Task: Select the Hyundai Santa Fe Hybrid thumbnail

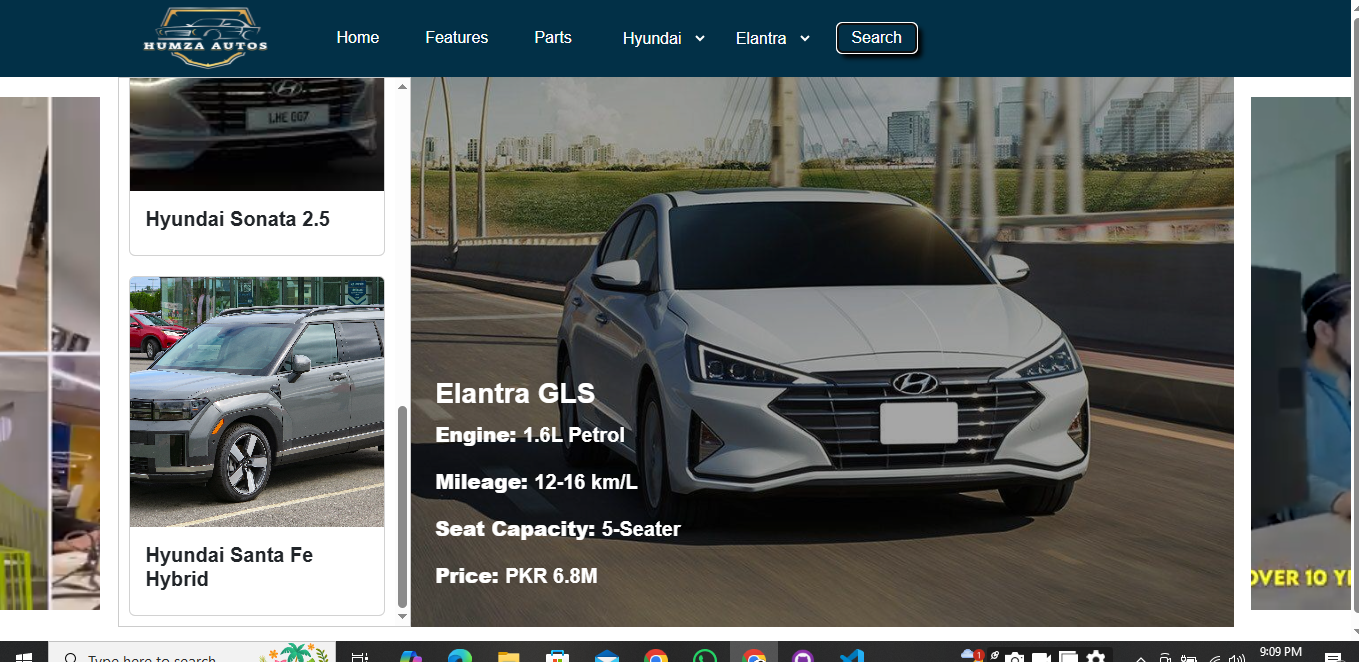Action: coord(256,400)
